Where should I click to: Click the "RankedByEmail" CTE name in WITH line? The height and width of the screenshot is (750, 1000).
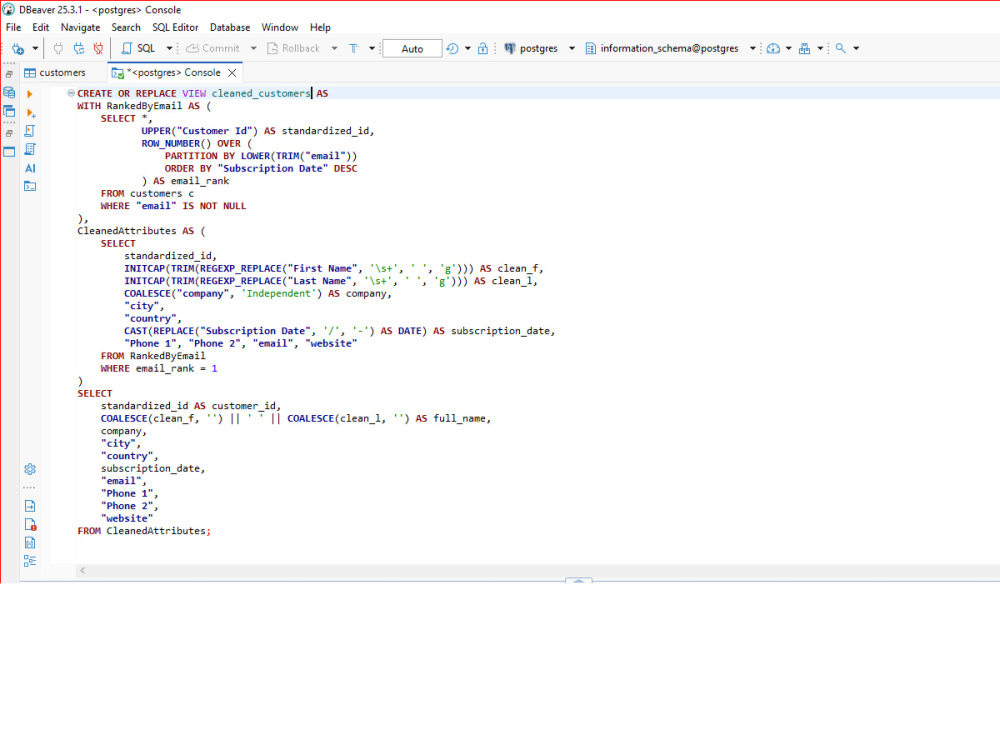coord(144,106)
